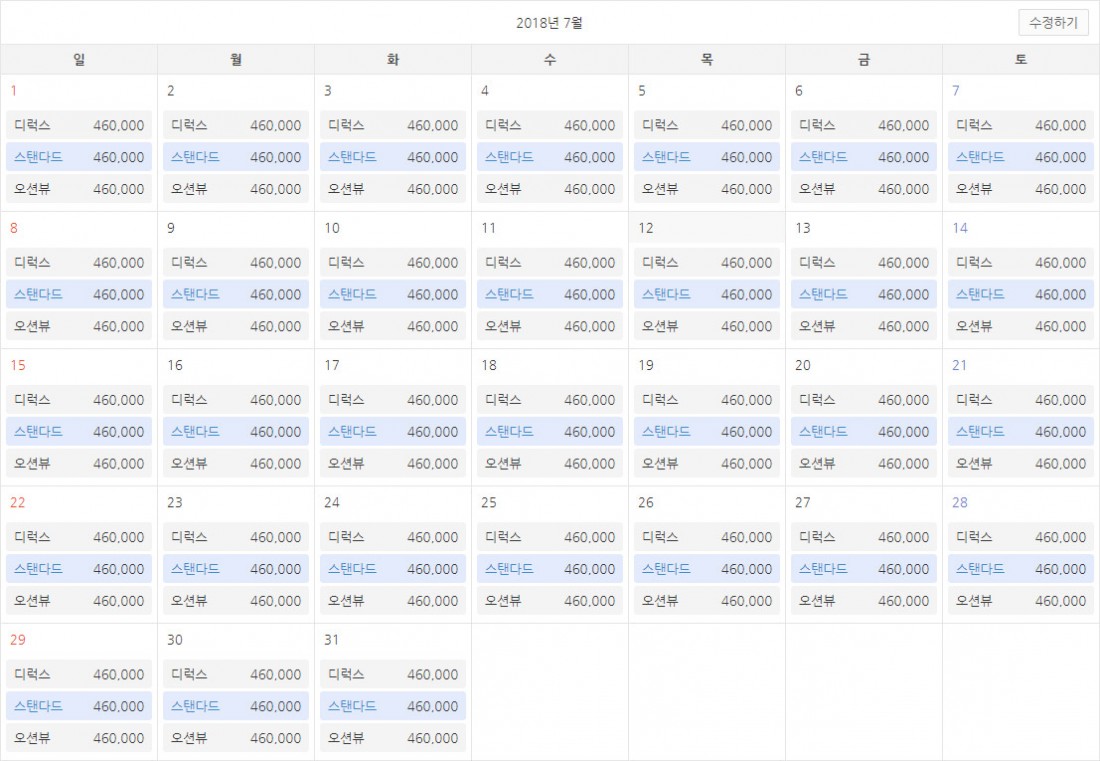1100x761 pixels.
Task: Click the 수정하기 edit button
Action: [x=1053, y=23]
